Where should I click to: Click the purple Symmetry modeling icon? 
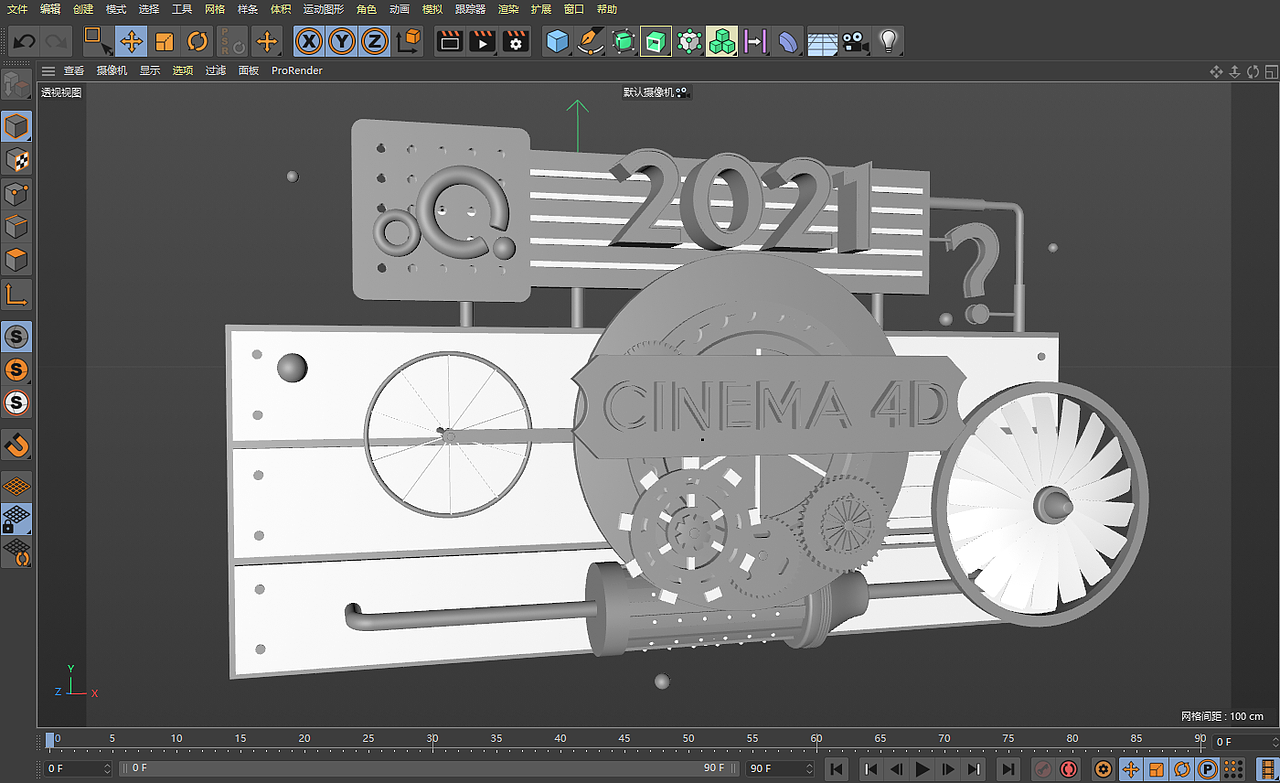point(755,41)
